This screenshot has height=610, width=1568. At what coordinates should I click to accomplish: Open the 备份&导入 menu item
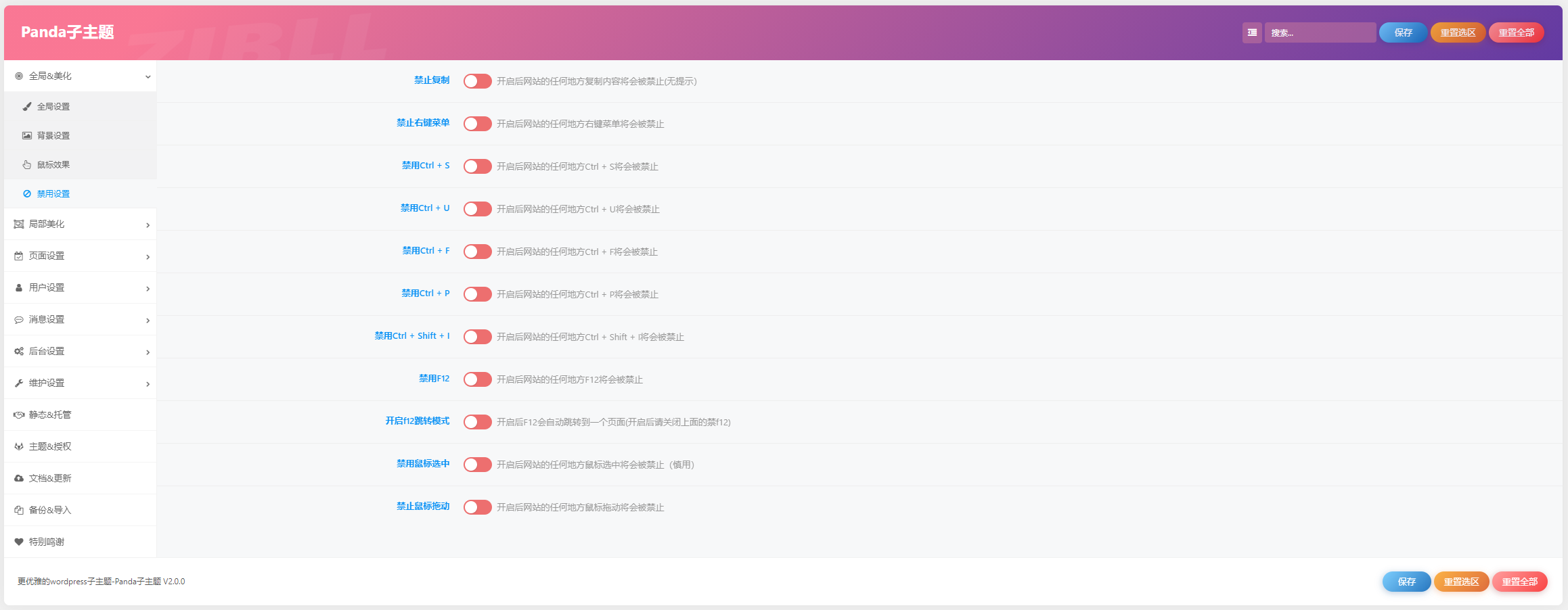[81, 511]
